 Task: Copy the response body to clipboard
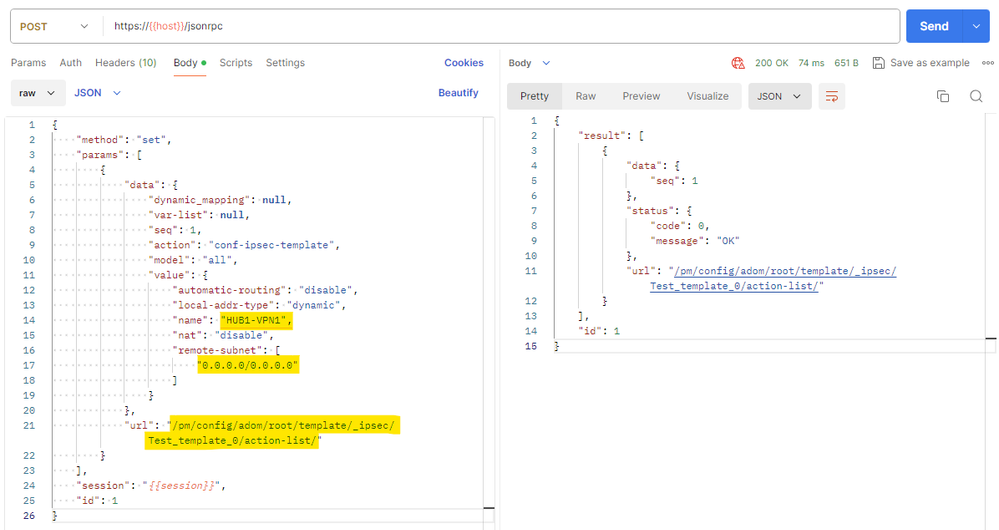(x=942, y=96)
